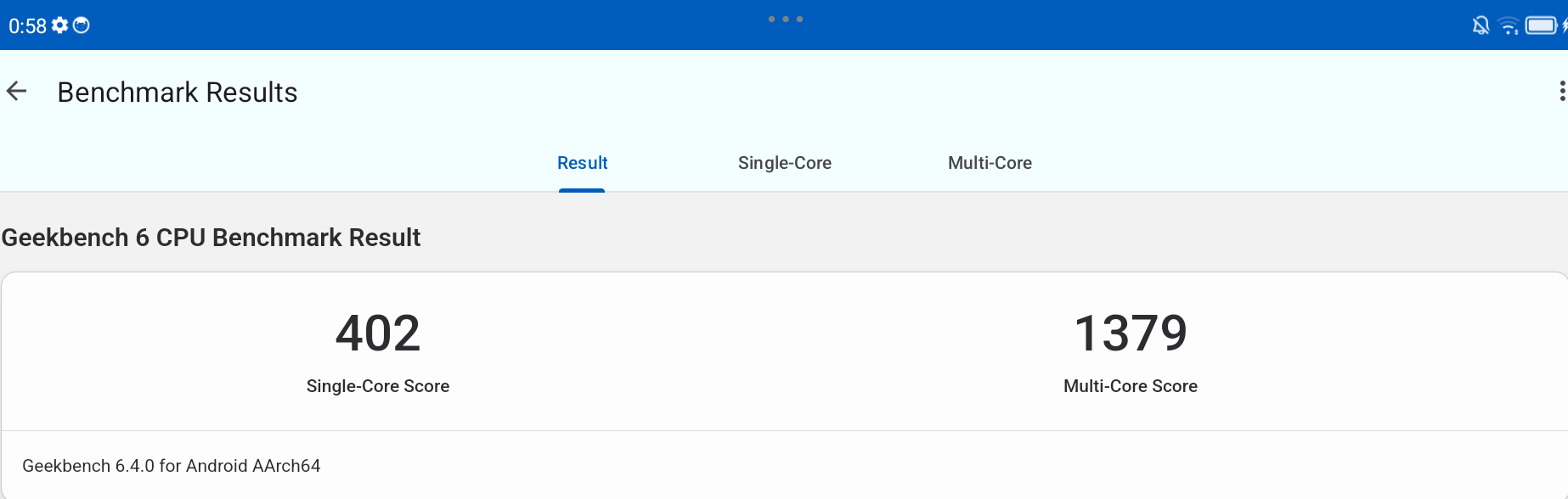
Task: Switch to the Single-Core tab
Action: (x=784, y=163)
